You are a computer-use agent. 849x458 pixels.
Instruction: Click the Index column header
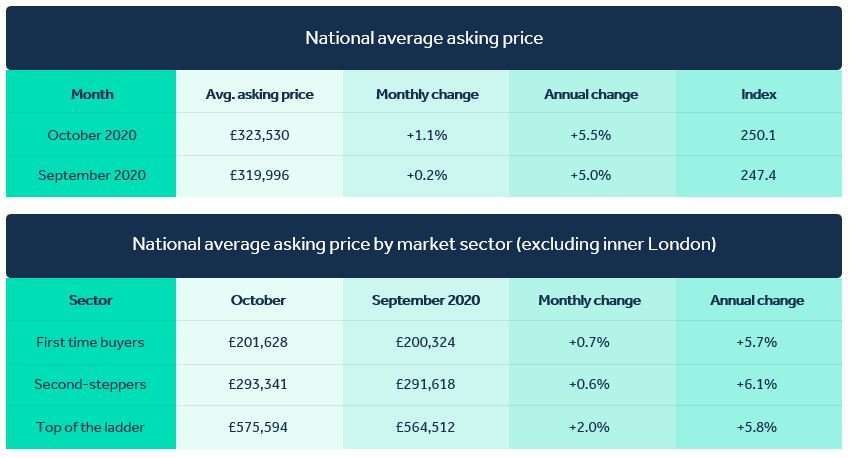click(x=759, y=94)
